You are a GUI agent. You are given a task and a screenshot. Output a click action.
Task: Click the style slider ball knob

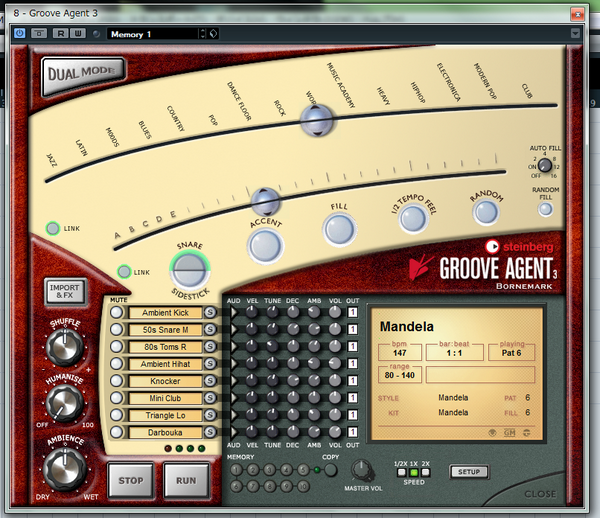(x=316, y=121)
